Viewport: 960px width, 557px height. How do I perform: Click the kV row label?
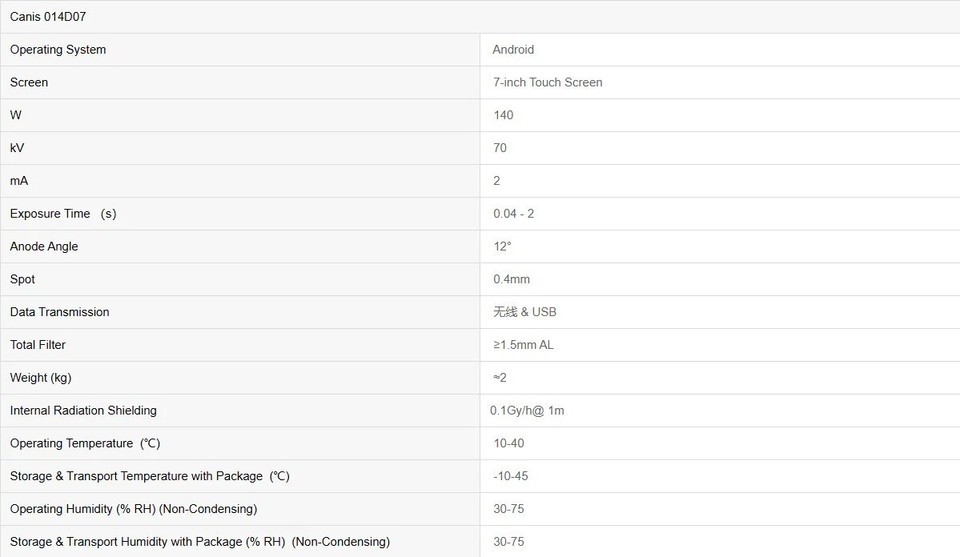(x=17, y=148)
